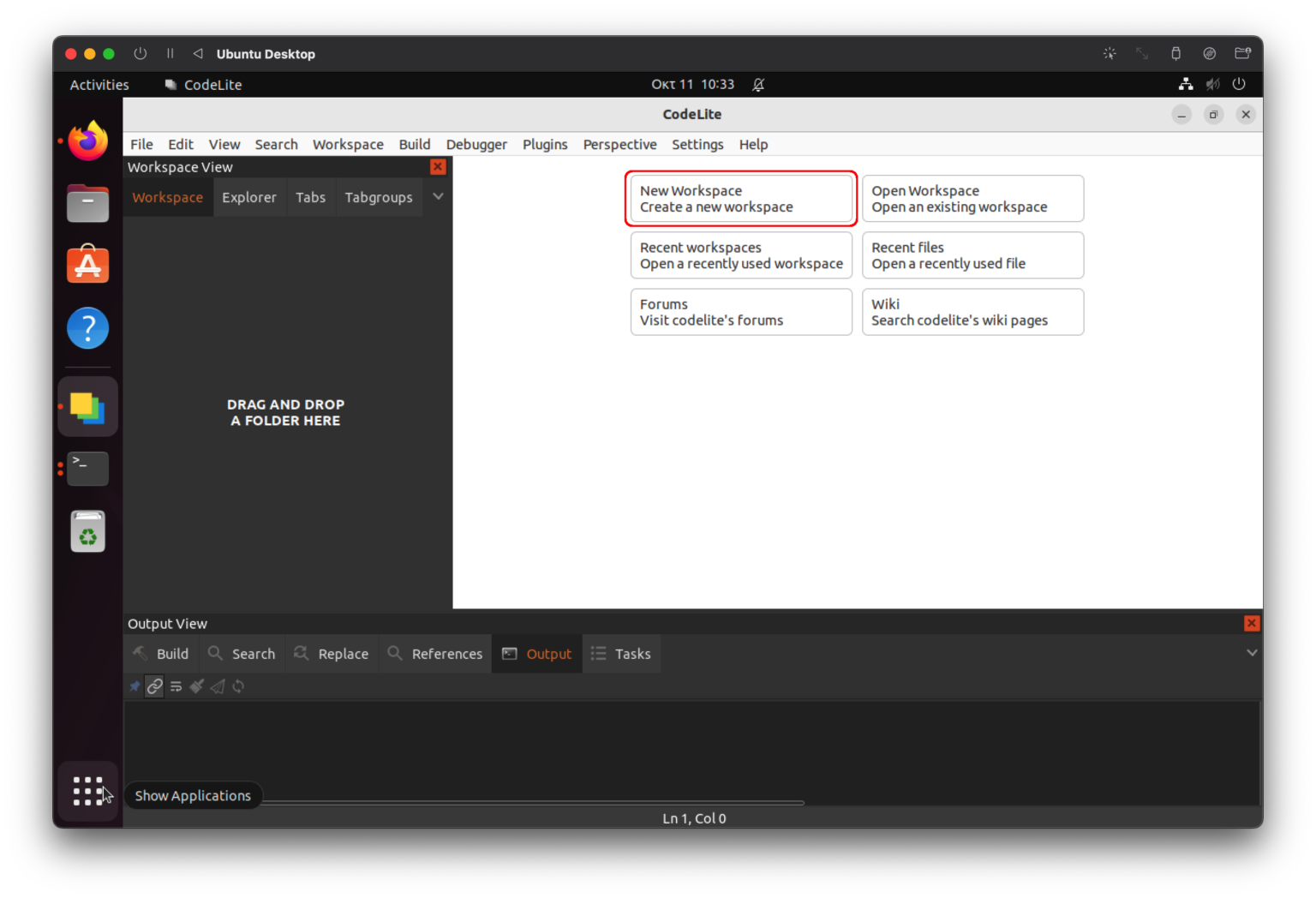Screen dimensions: 1316x898
Task: Clear output with the brush icon
Action: click(x=197, y=686)
